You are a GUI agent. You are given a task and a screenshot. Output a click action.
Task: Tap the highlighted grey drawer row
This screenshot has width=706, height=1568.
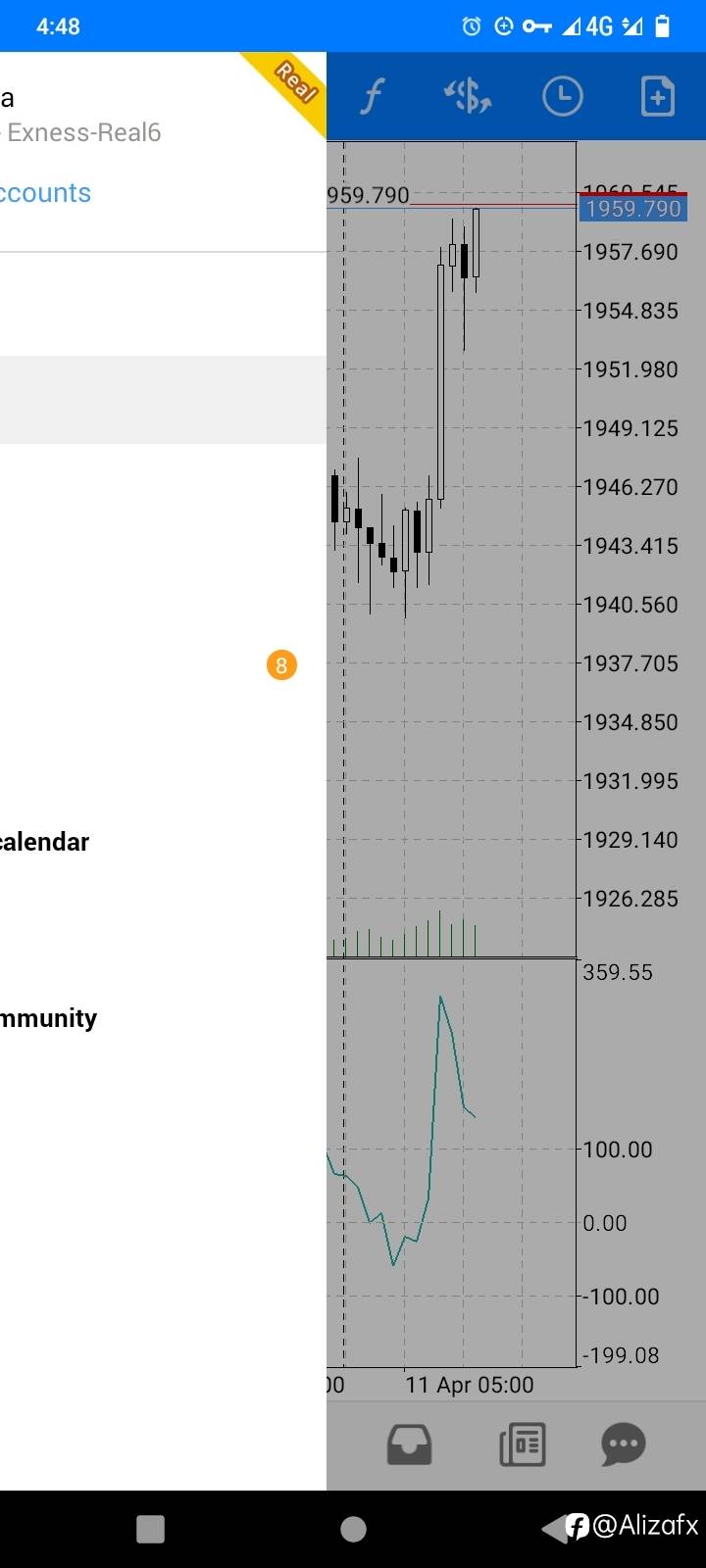162,400
